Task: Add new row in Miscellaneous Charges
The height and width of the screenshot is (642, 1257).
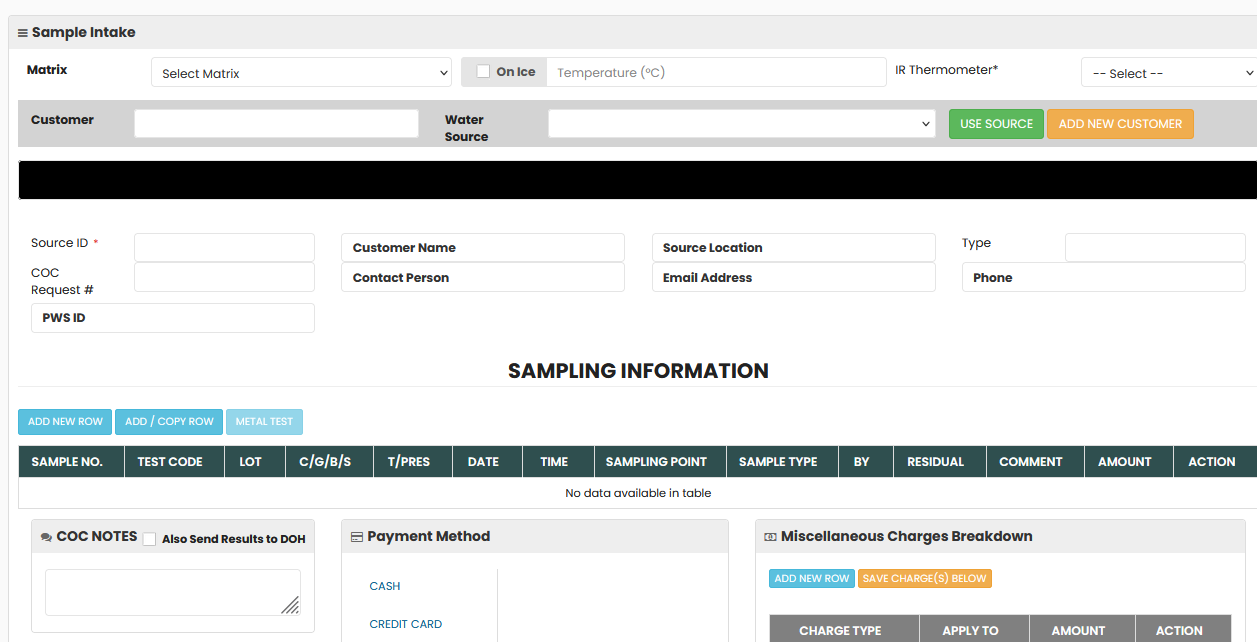Action: [x=812, y=578]
